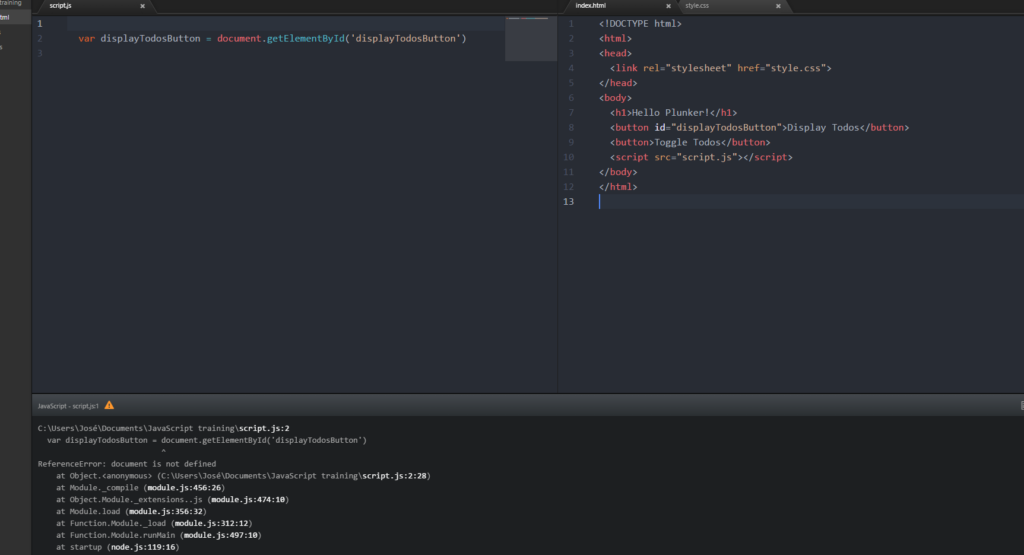Close the index.html tab
Screen dimensions: 1024x555
click(668, 6)
